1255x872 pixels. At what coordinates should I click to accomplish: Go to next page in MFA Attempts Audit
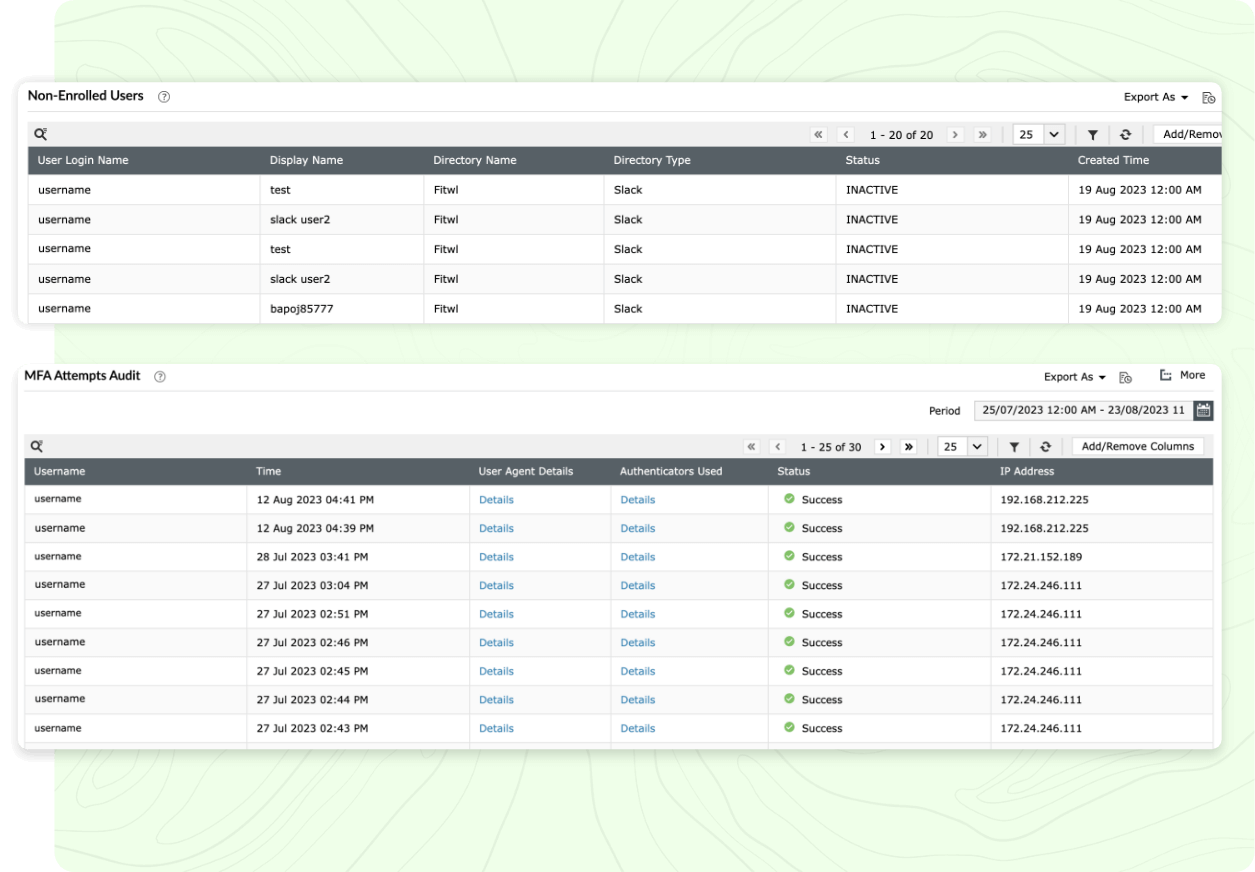pyautogui.click(x=883, y=447)
